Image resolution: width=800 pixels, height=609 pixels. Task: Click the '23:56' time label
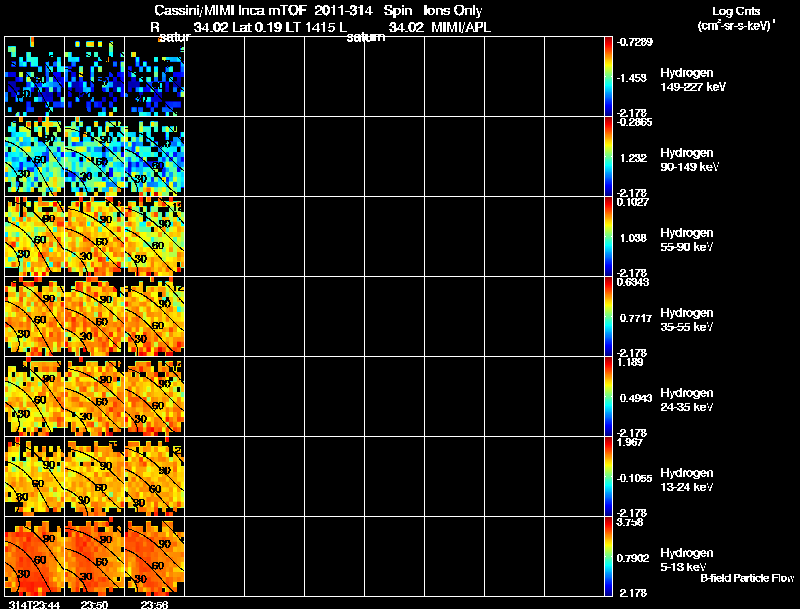coord(154,604)
